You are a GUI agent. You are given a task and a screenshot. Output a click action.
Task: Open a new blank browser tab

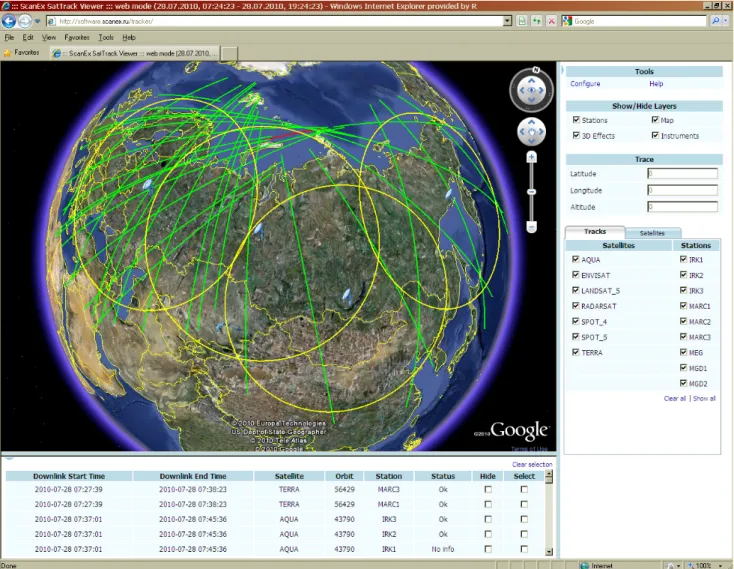[x=229, y=54]
